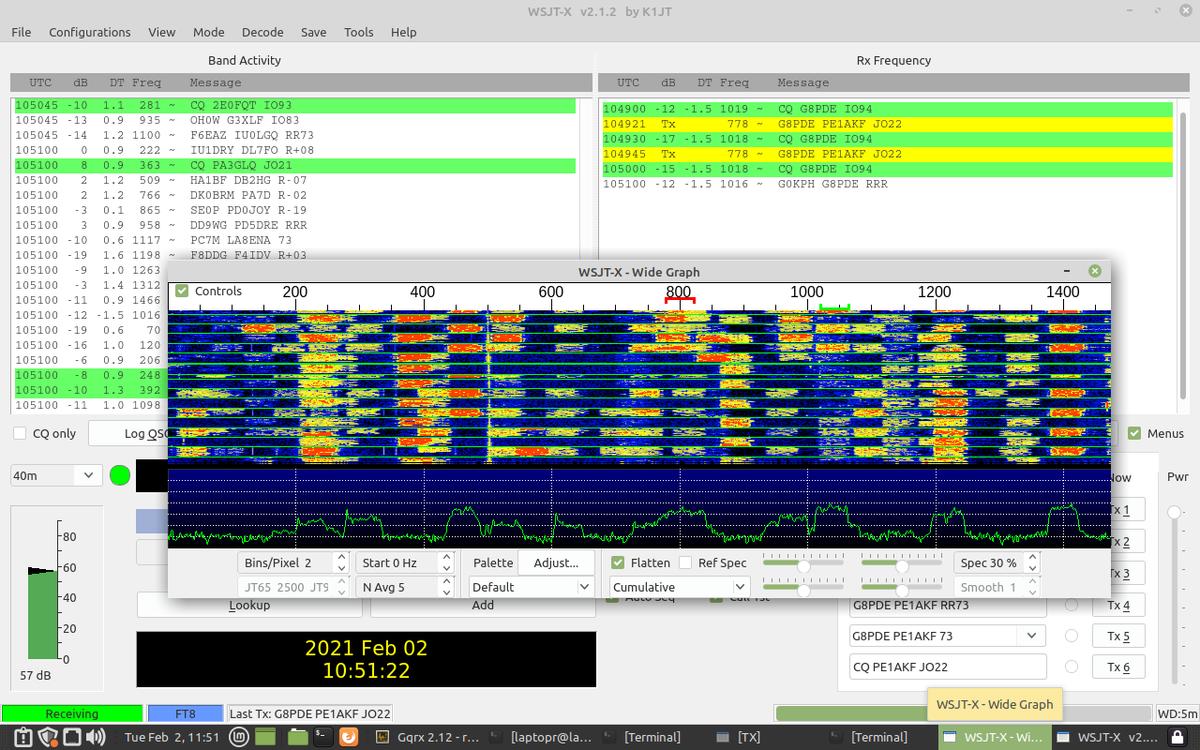The width and height of the screenshot is (1200, 750).
Task: Minimize the Wide Graph window
Action: pos(1068,271)
